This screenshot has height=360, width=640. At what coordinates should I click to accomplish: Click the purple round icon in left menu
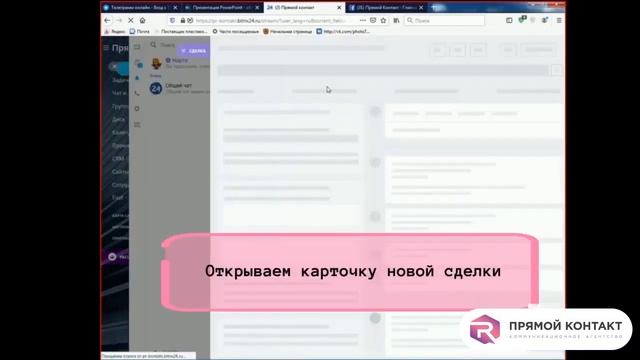tap(112, 257)
